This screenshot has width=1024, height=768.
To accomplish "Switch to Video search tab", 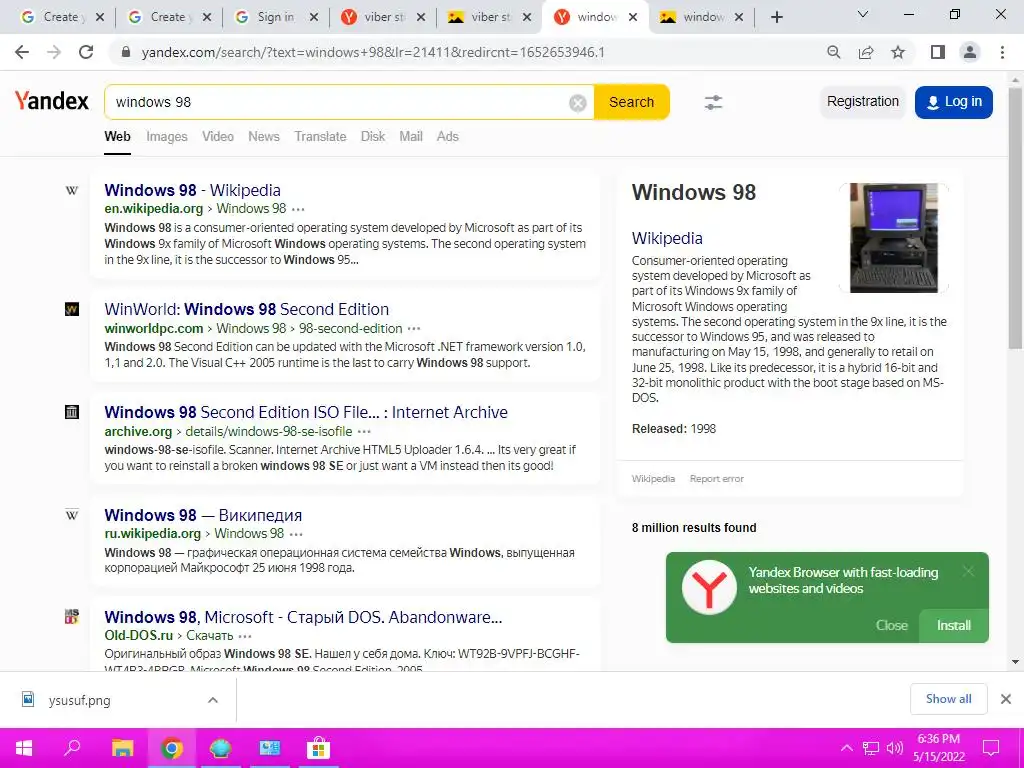I will click(x=217, y=136).
